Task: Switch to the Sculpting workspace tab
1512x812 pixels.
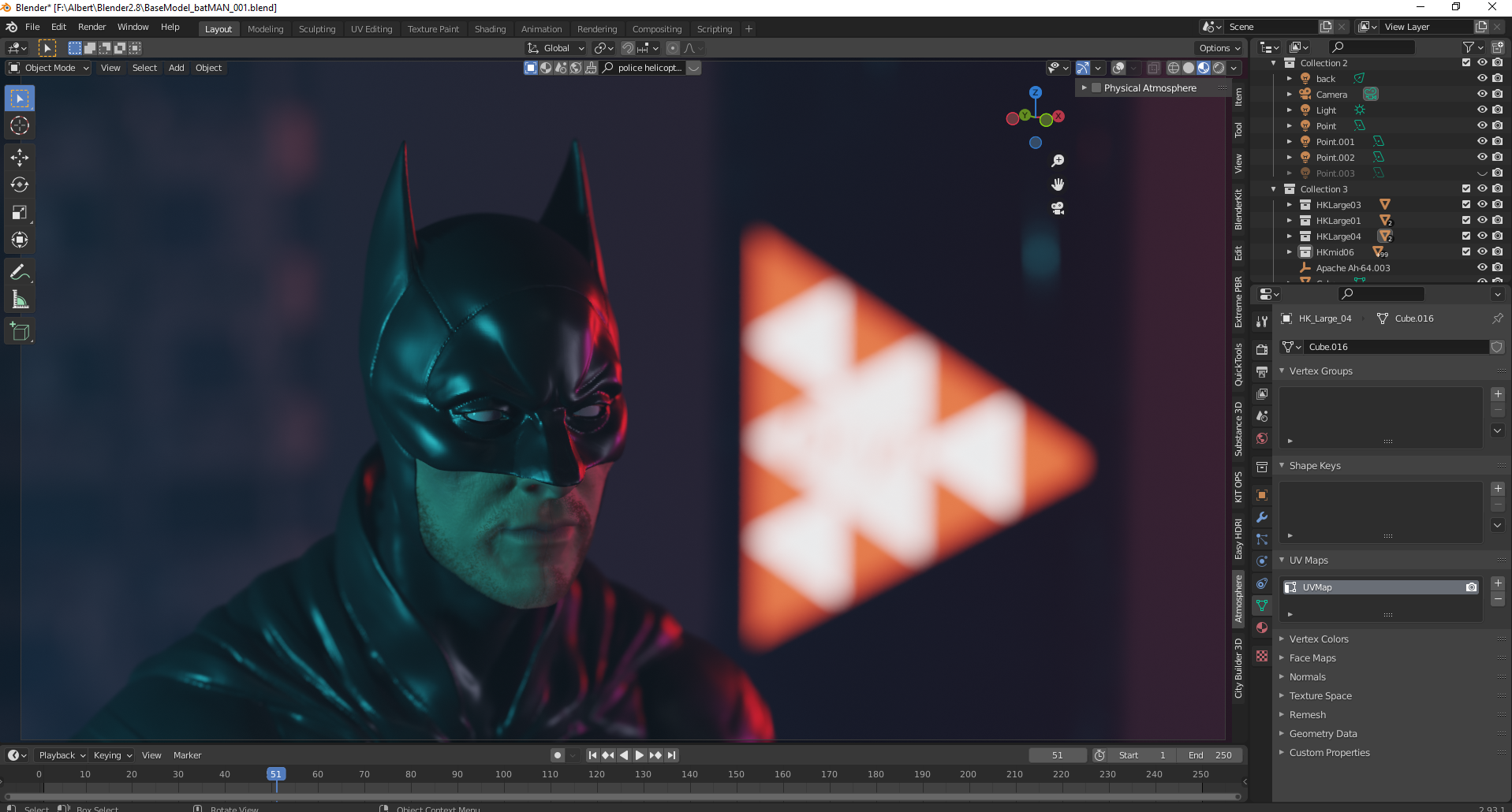Action: pyautogui.click(x=317, y=29)
